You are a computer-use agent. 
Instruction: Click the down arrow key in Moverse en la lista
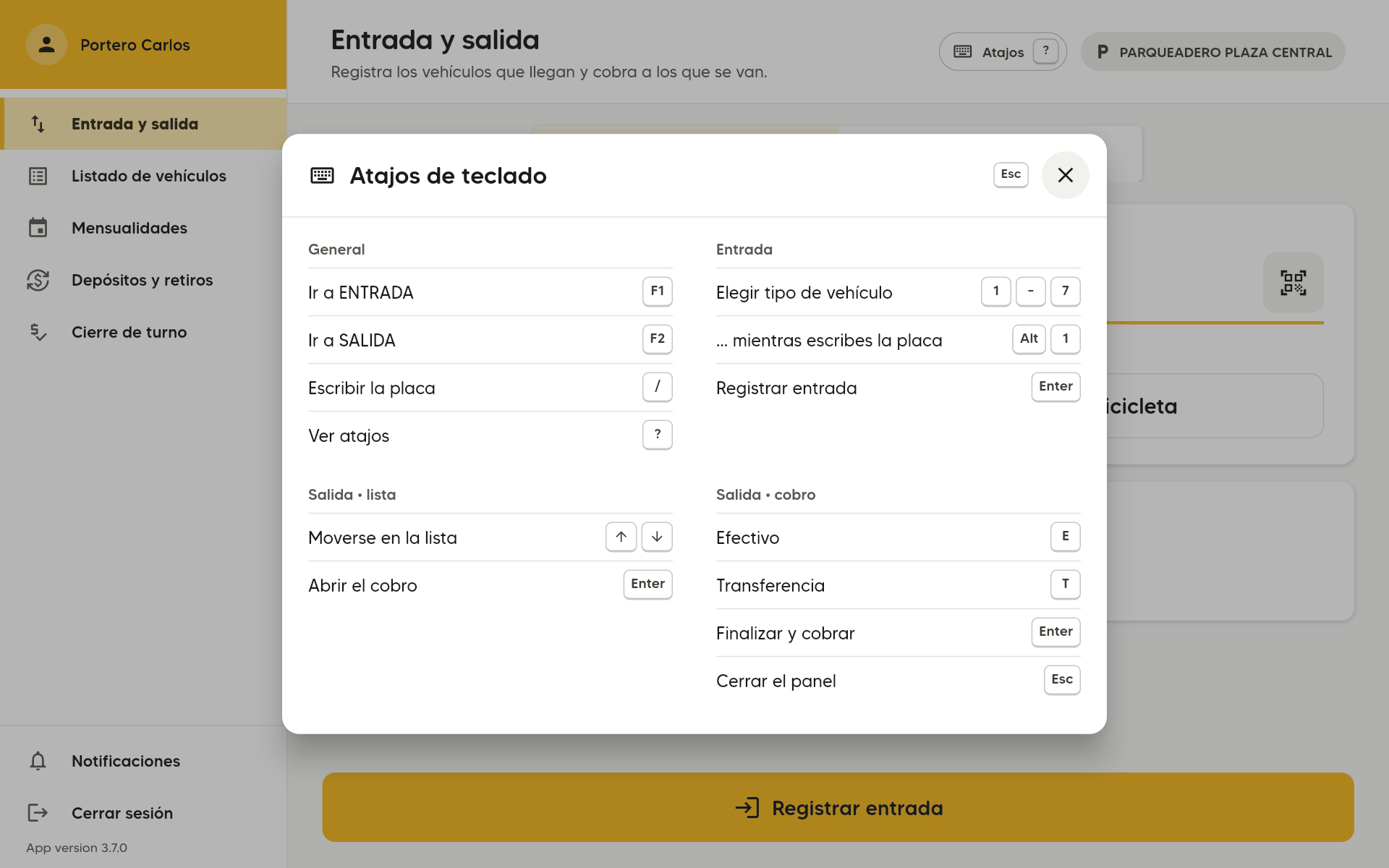(x=657, y=537)
